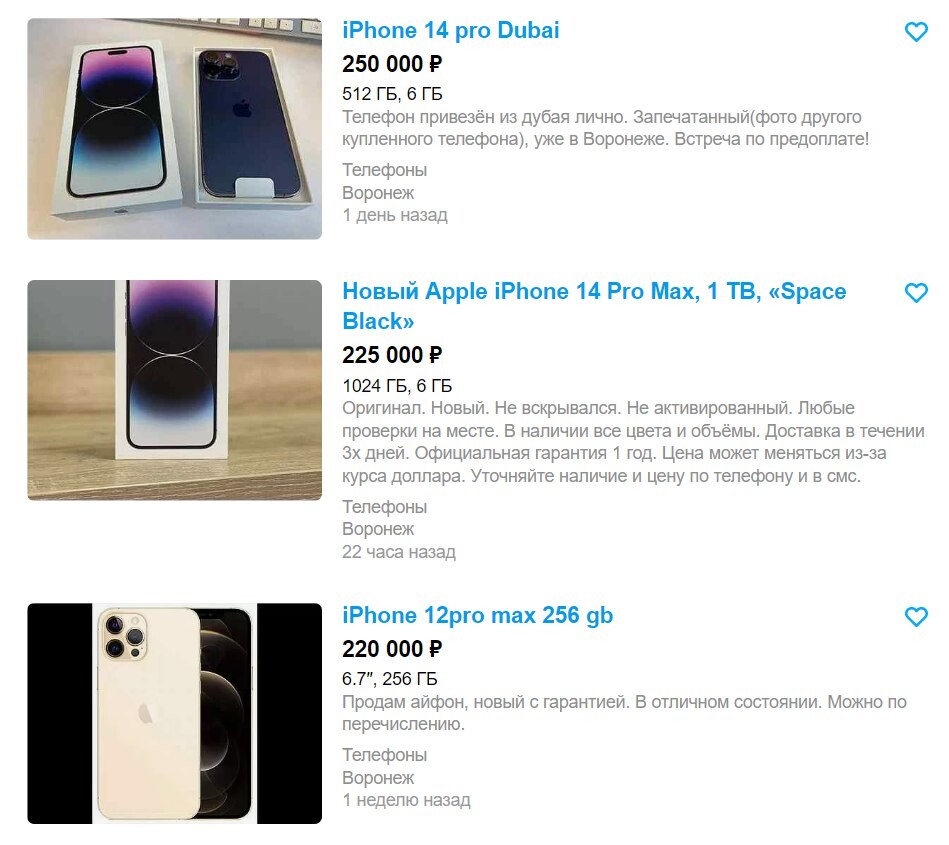Screen dimensions: 949x845
Task: Open the iPhone 12pro max 256 gb title
Action: tap(477, 616)
